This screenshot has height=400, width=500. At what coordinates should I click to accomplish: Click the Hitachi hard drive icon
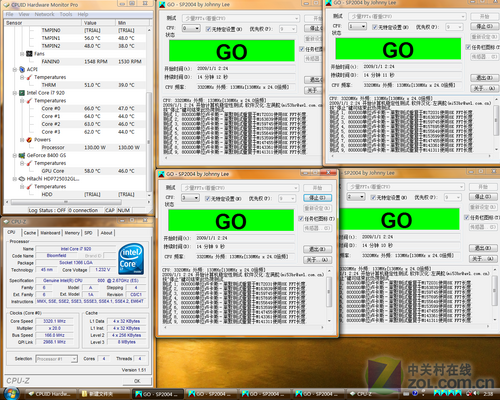[x=22, y=179]
